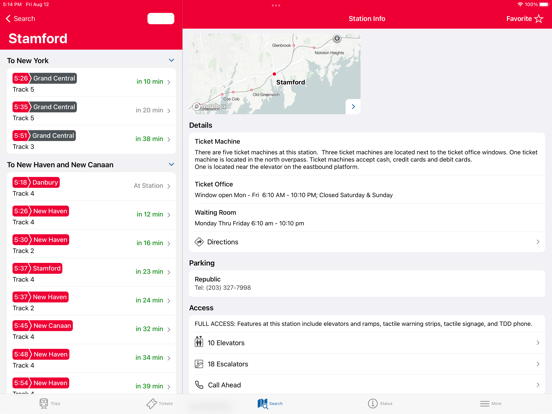Mark Stamford station as Favorite
The image size is (552, 414).
525,19
